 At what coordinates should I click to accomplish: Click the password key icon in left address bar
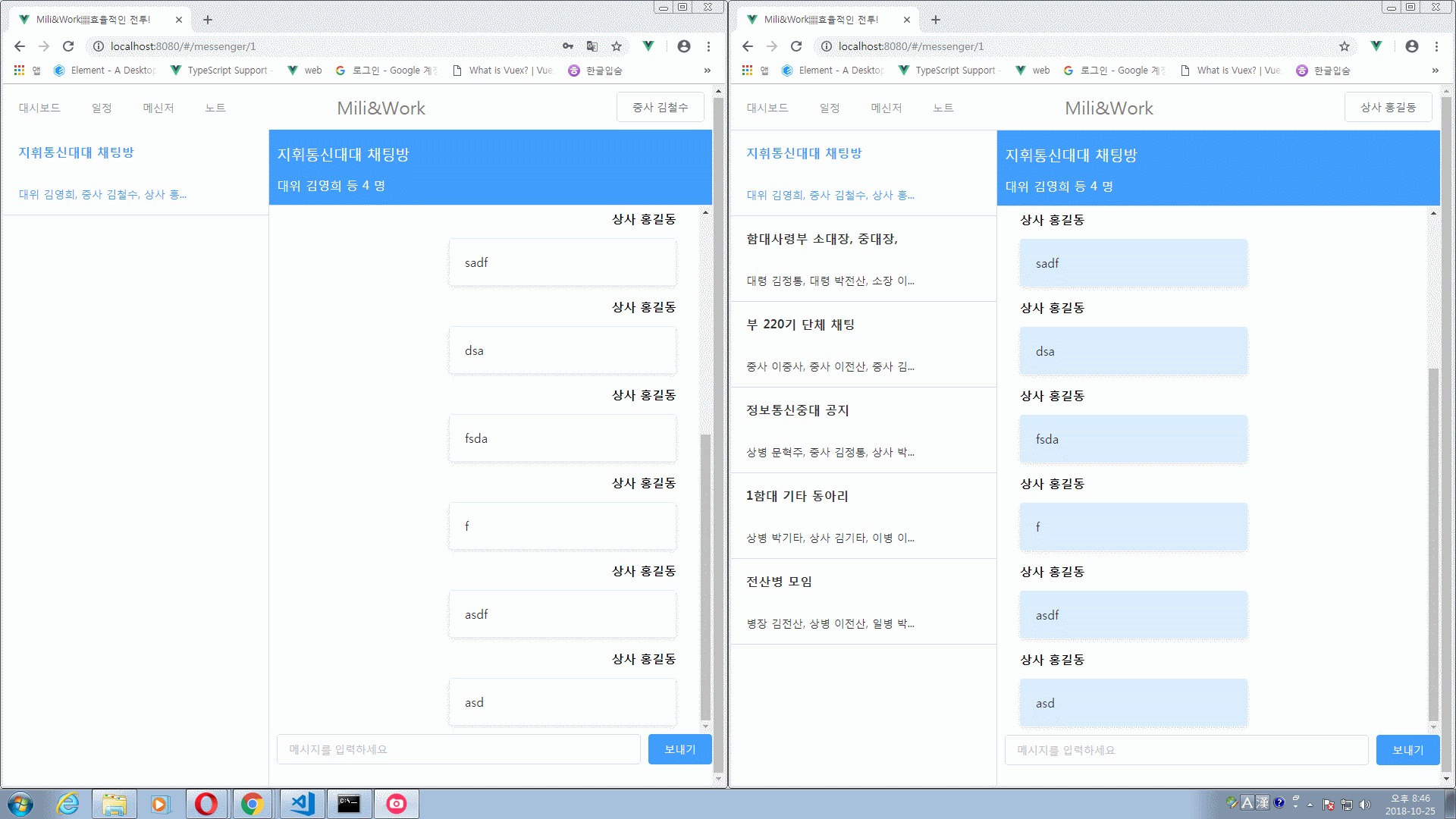tap(567, 46)
